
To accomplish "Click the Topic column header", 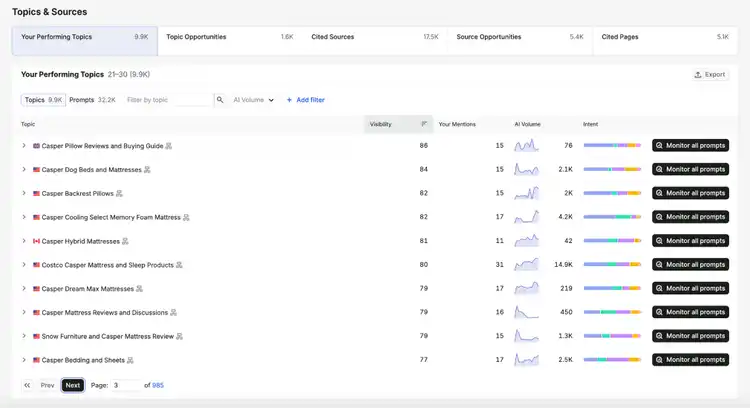I will 28,124.
